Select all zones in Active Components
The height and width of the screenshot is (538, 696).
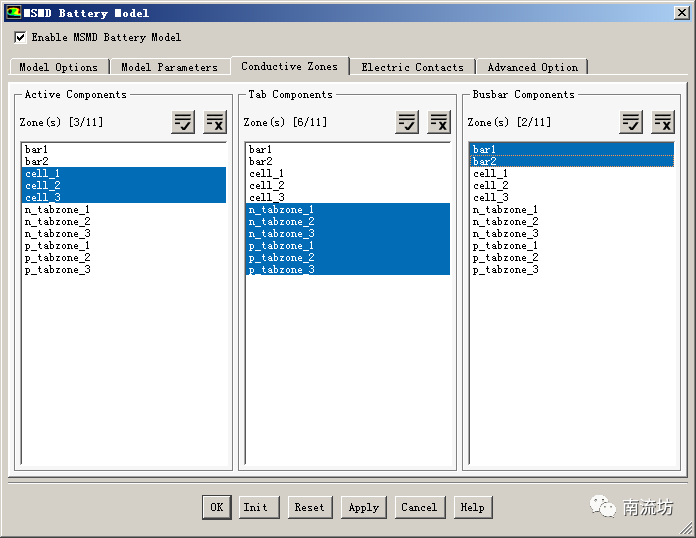pos(183,122)
